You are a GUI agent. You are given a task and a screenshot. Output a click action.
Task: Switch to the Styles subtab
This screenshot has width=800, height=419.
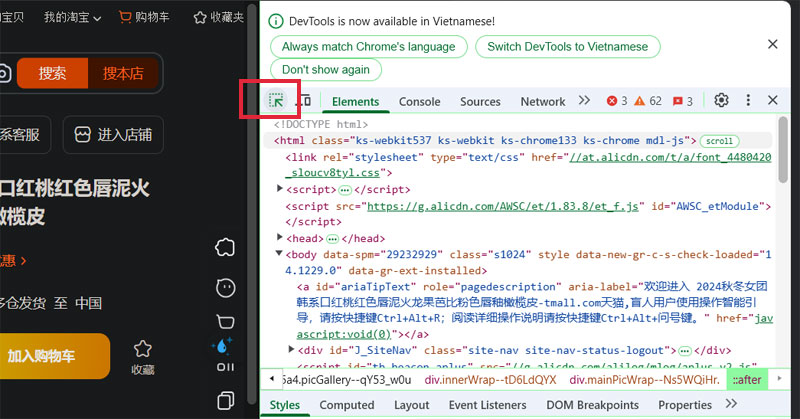(285, 405)
